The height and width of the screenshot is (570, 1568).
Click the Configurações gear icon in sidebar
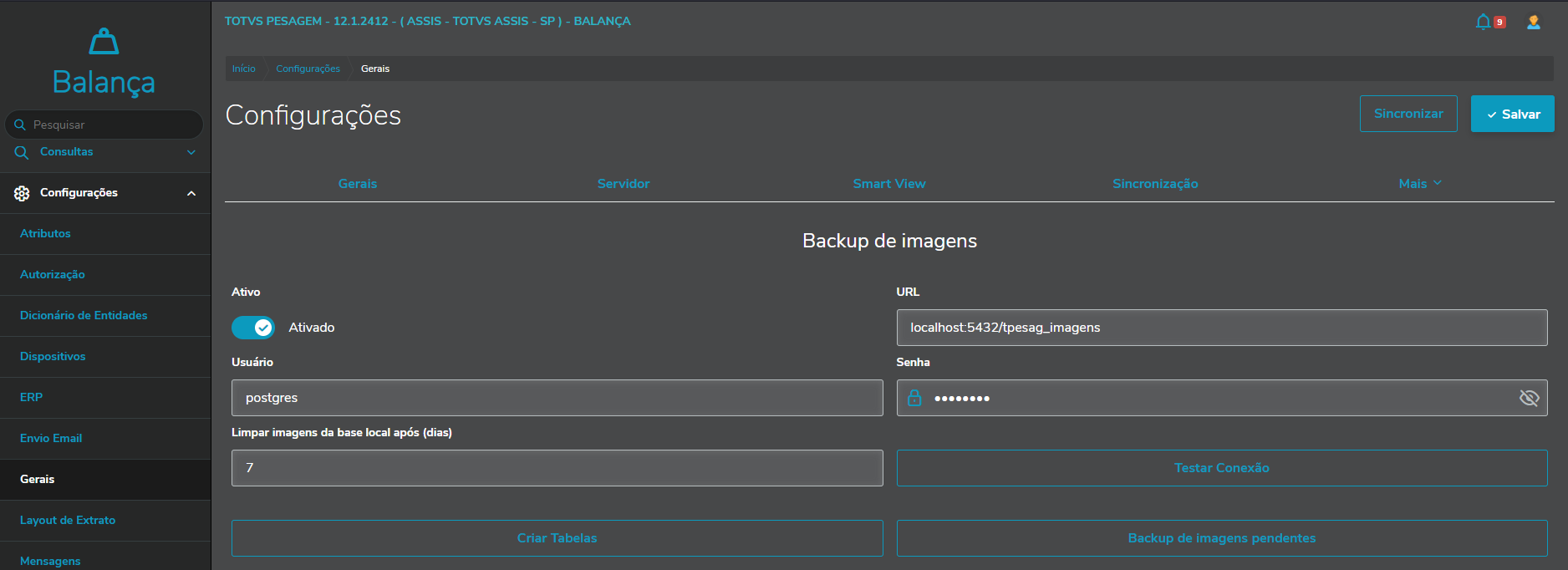click(22, 193)
